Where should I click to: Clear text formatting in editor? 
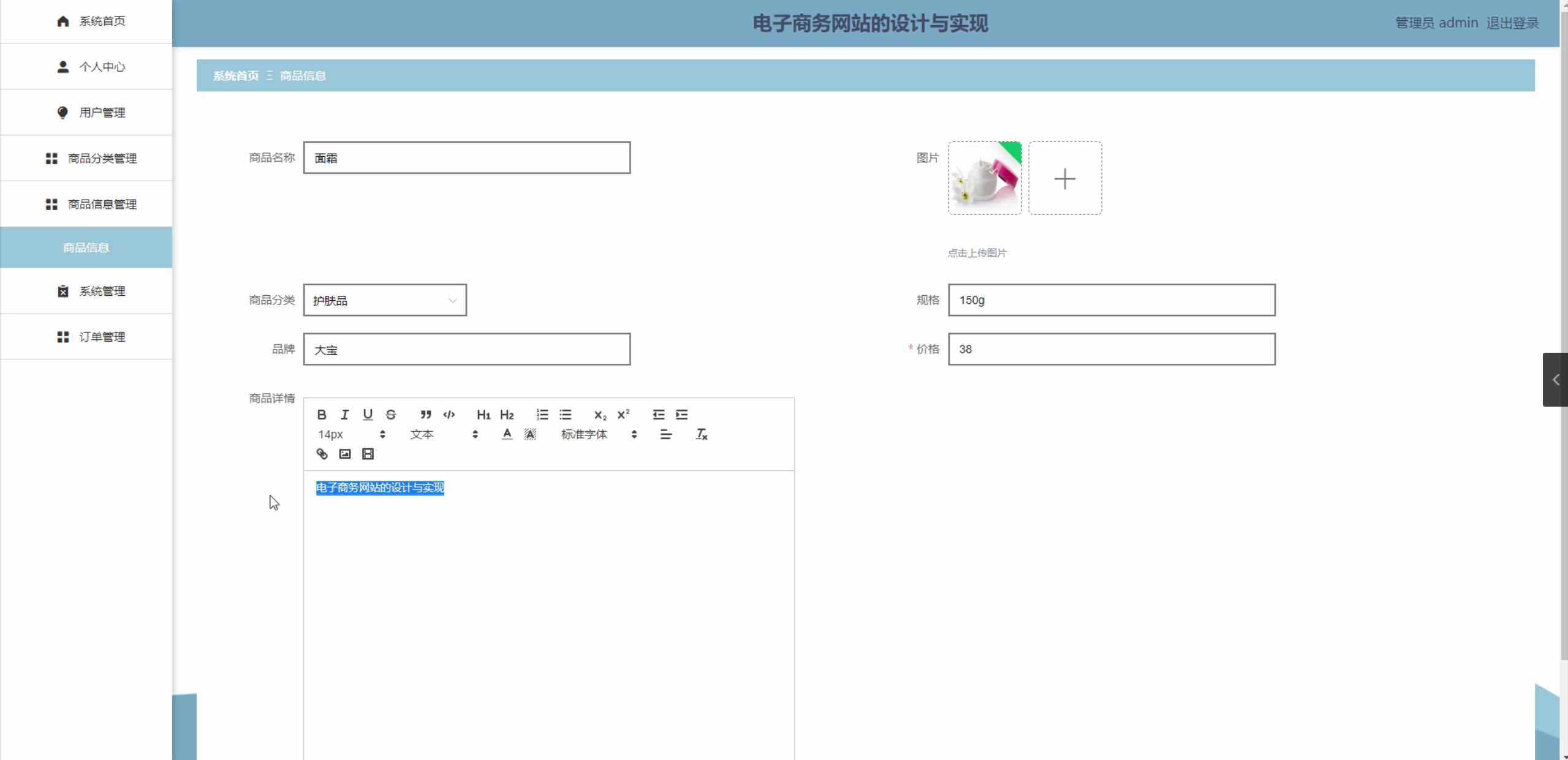[x=701, y=434]
